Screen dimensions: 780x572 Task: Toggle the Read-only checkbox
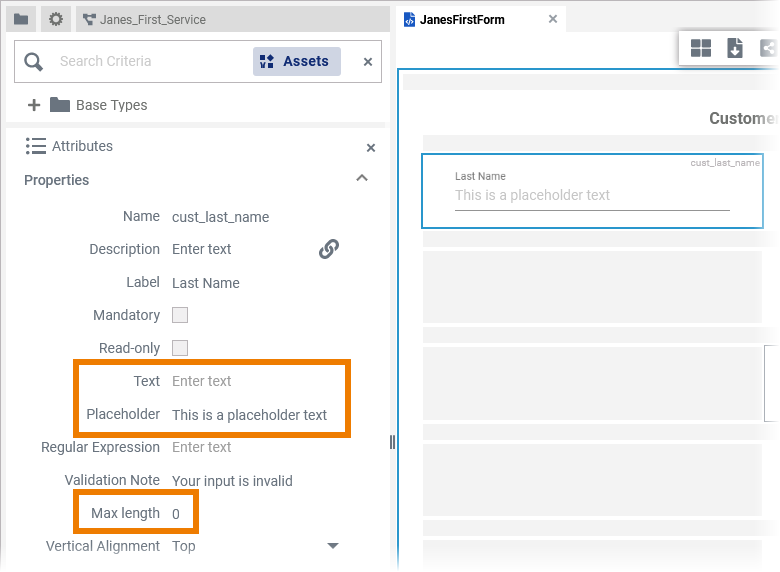(x=180, y=348)
